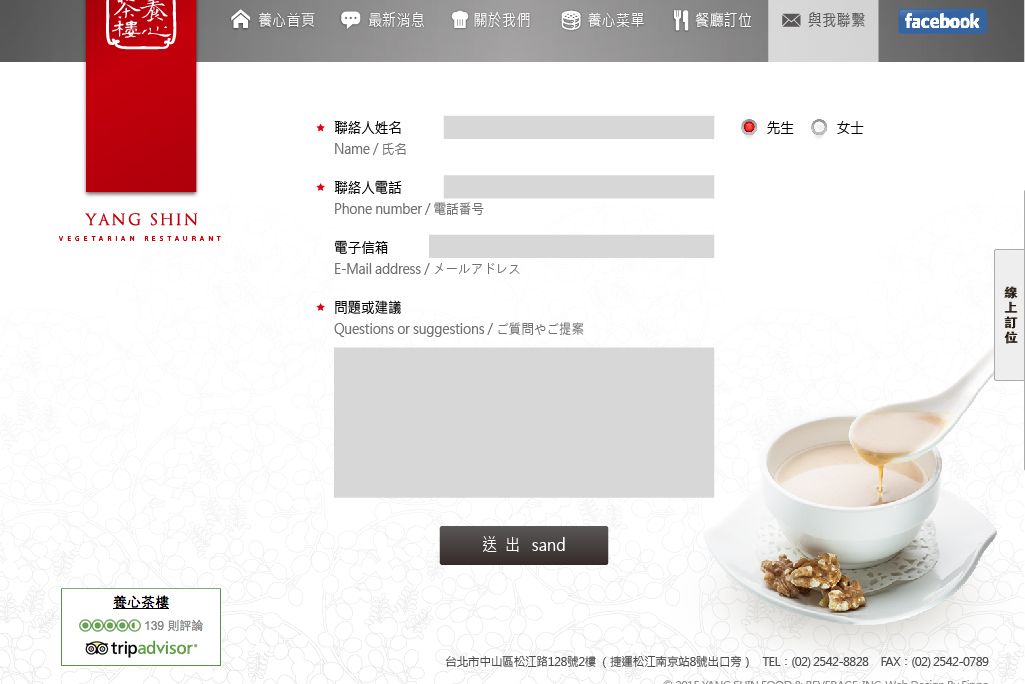Open the 線上訂位 side tab
Image resolution: width=1025 pixels, height=684 pixels.
point(1010,315)
